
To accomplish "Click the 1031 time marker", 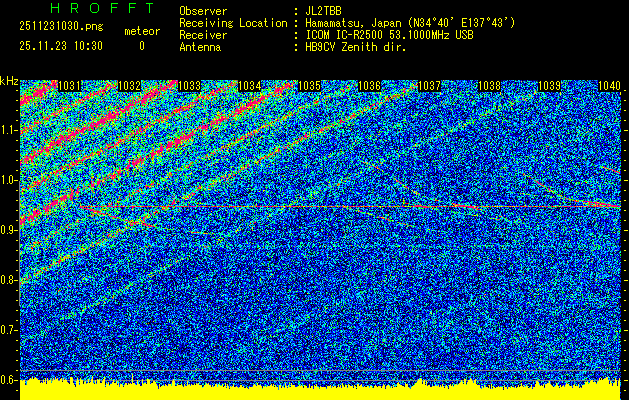I will [x=69, y=86].
